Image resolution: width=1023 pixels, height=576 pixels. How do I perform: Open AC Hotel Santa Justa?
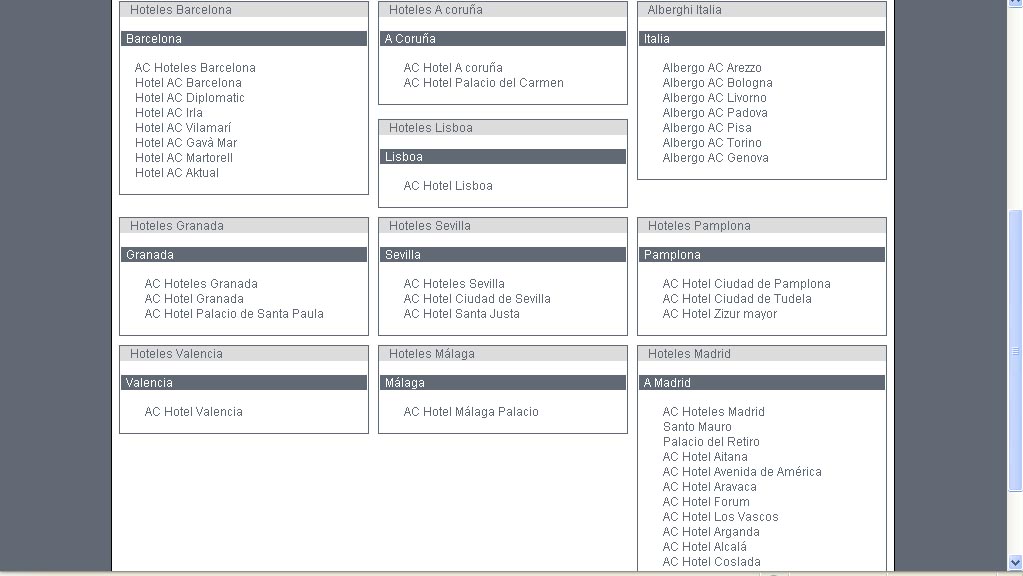pyautogui.click(x=461, y=314)
